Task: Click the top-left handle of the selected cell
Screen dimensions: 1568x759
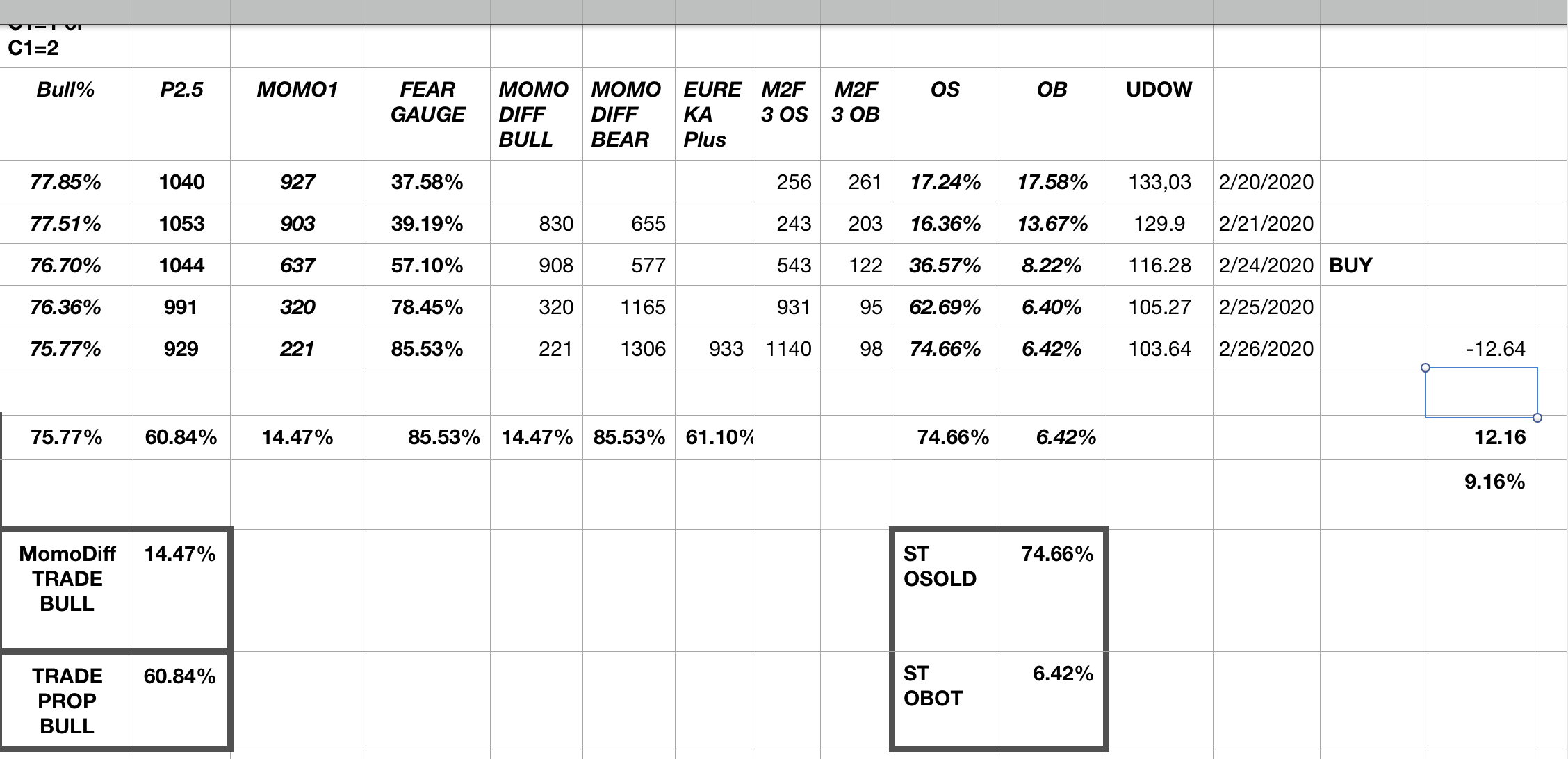Action: [x=1426, y=368]
